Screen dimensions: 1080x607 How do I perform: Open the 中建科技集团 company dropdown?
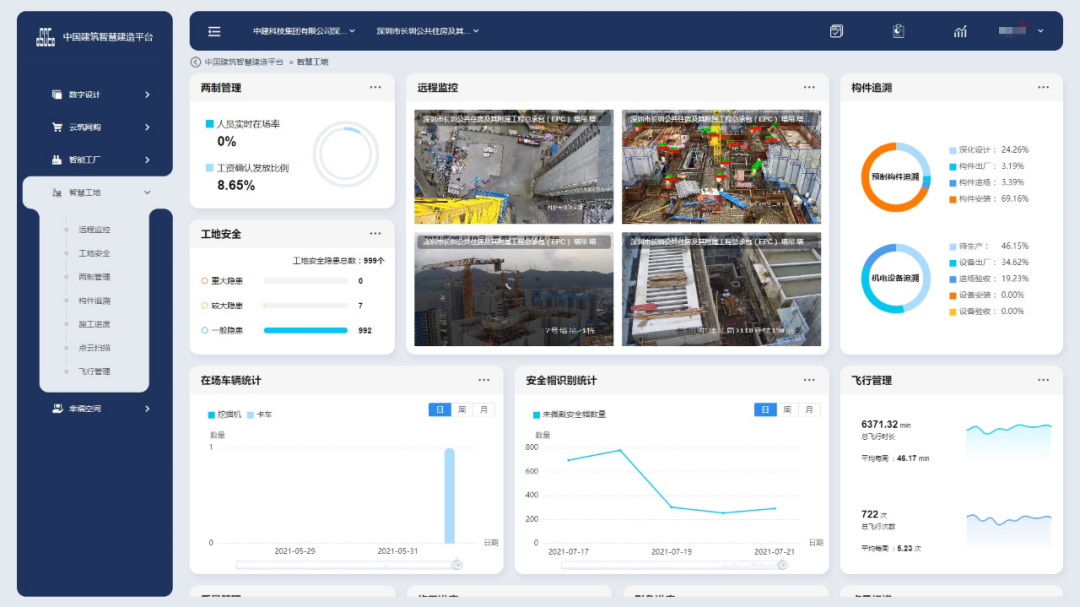(x=304, y=31)
